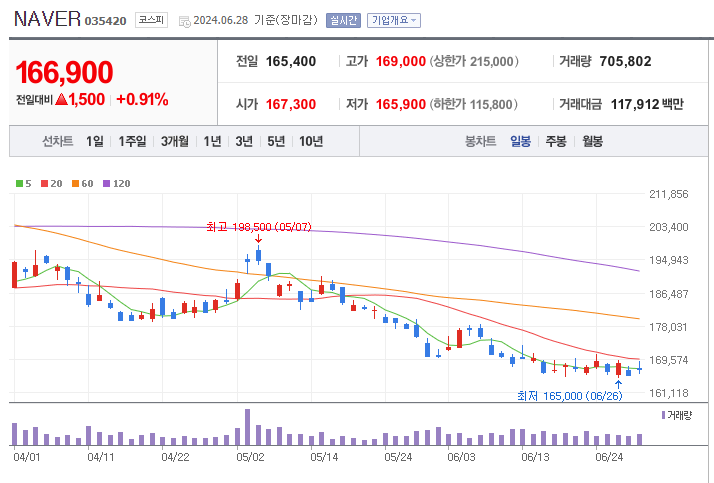Open the 기업개요 dropdown
The width and height of the screenshot is (714, 483).
[x=393, y=20]
